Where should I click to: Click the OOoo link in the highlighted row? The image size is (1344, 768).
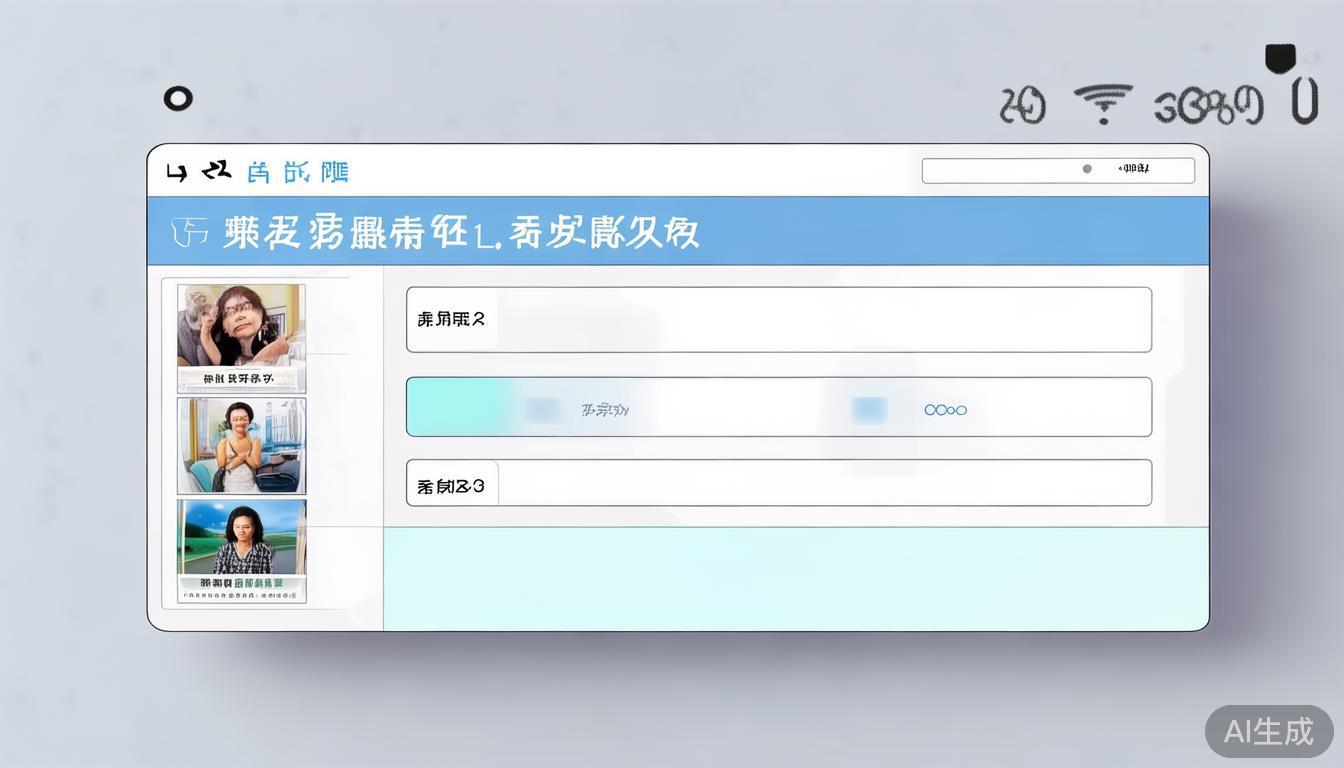tap(944, 409)
